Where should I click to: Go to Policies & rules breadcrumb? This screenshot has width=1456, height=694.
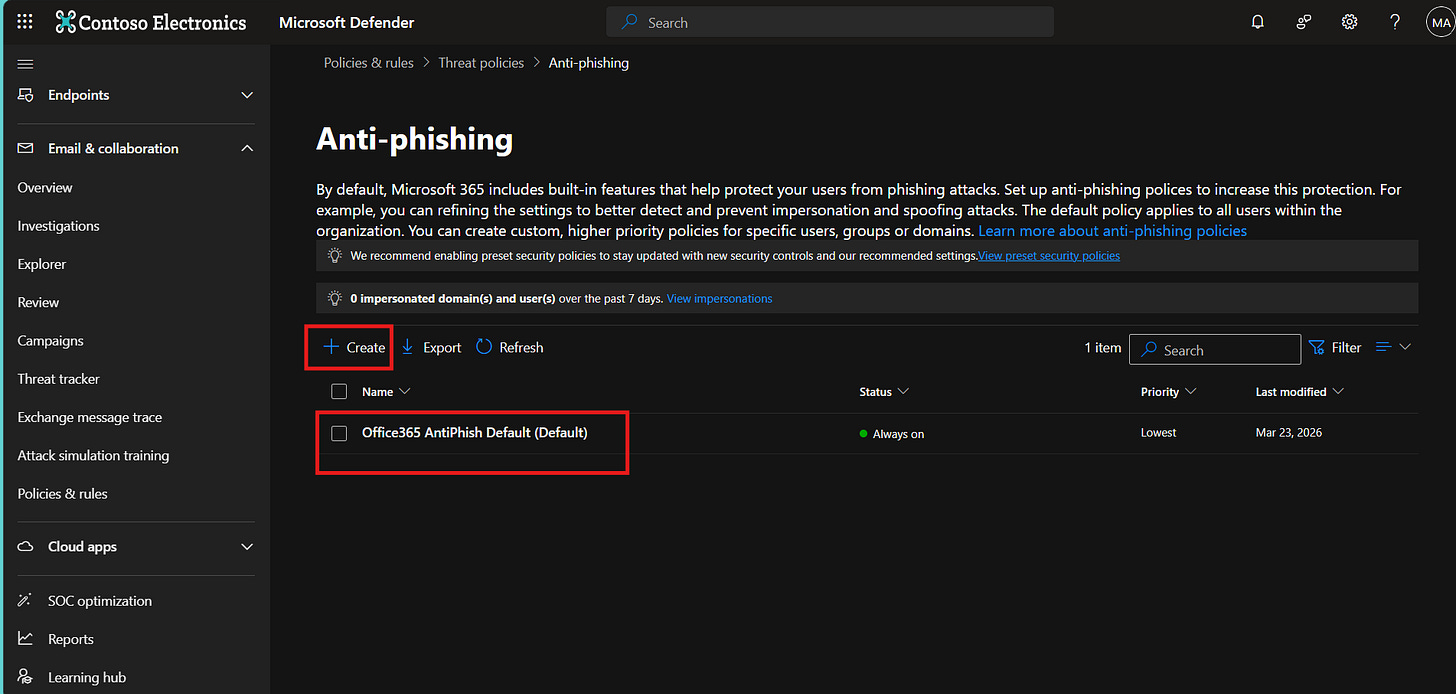tap(369, 63)
